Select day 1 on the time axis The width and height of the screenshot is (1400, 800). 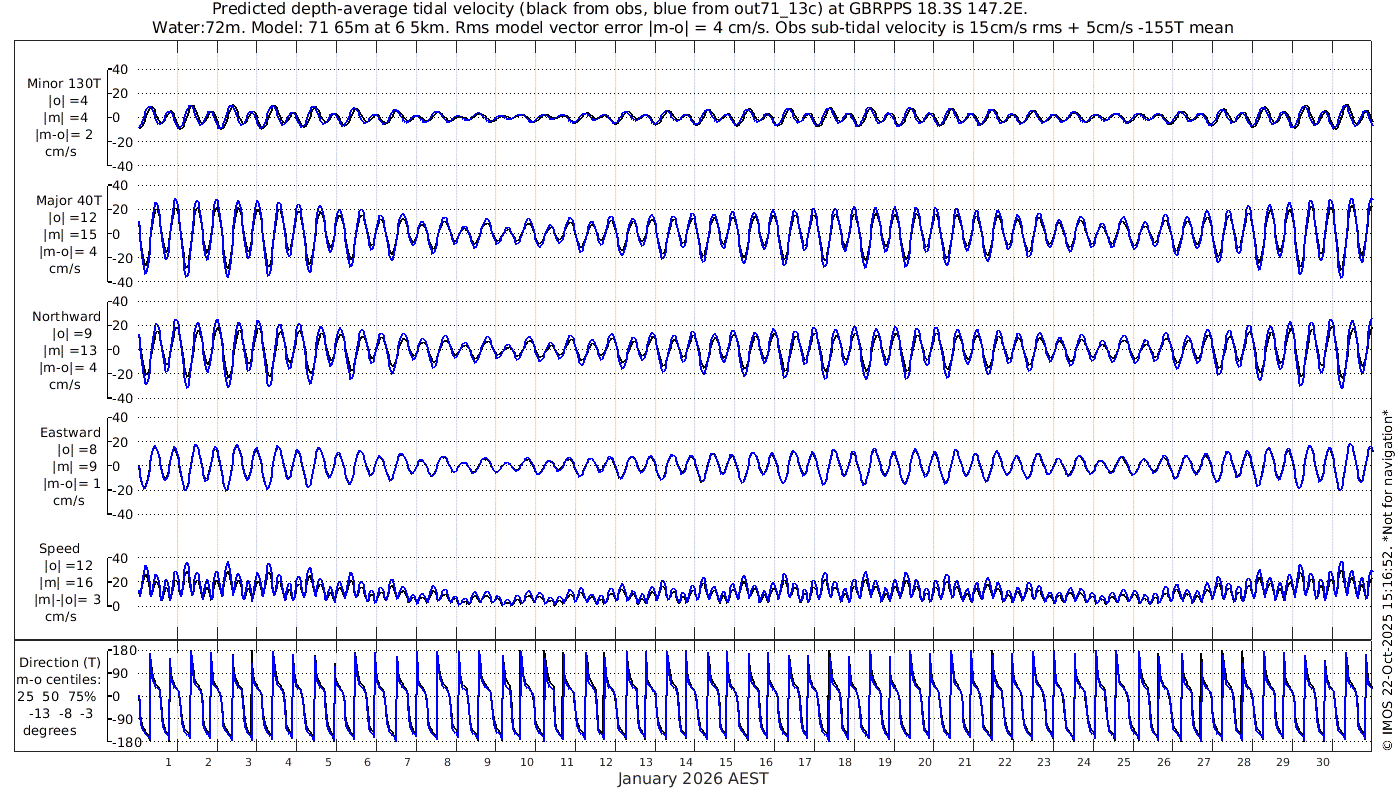(x=169, y=763)
